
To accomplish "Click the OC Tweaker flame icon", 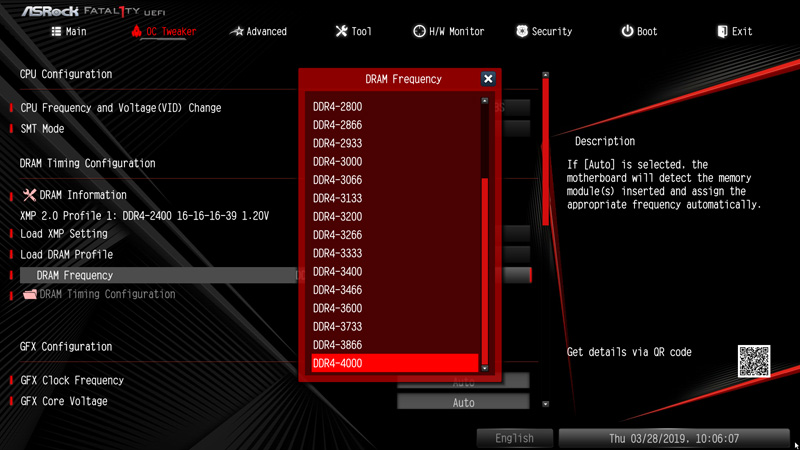I will pos(136,31).
